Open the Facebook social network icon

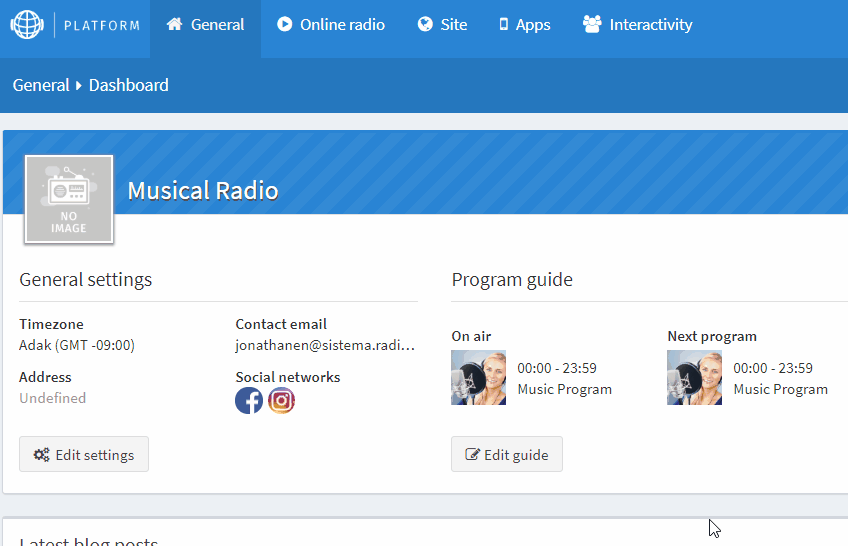click(x=249, y=401)
